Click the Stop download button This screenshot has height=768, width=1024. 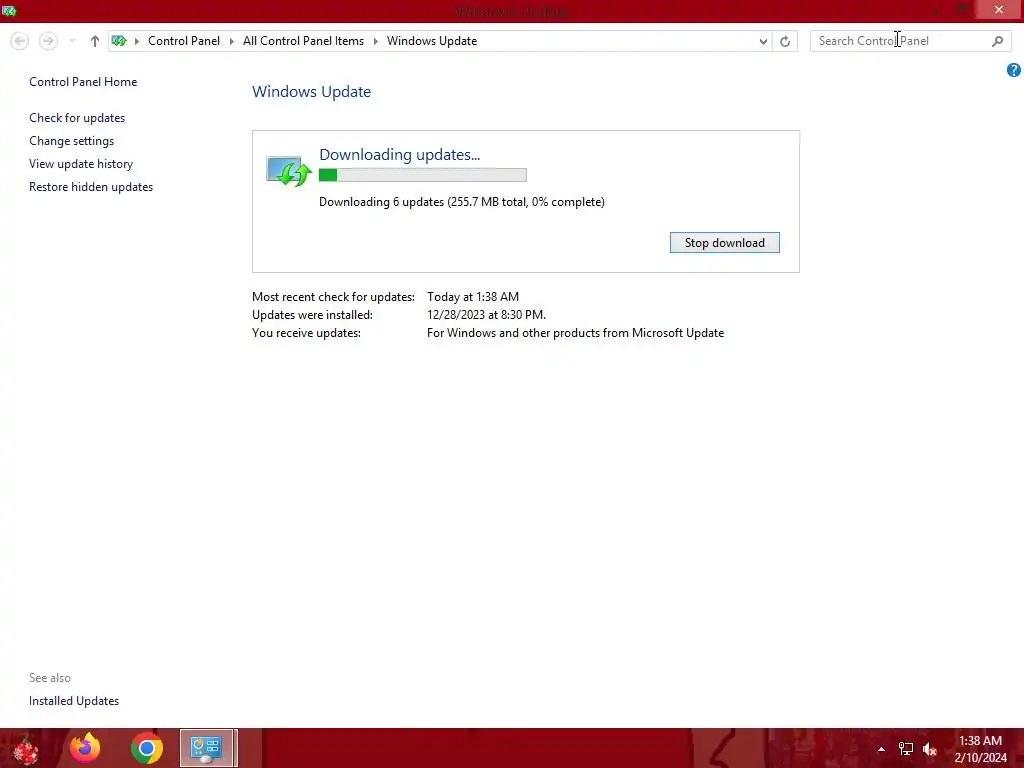tap(724, 243)
